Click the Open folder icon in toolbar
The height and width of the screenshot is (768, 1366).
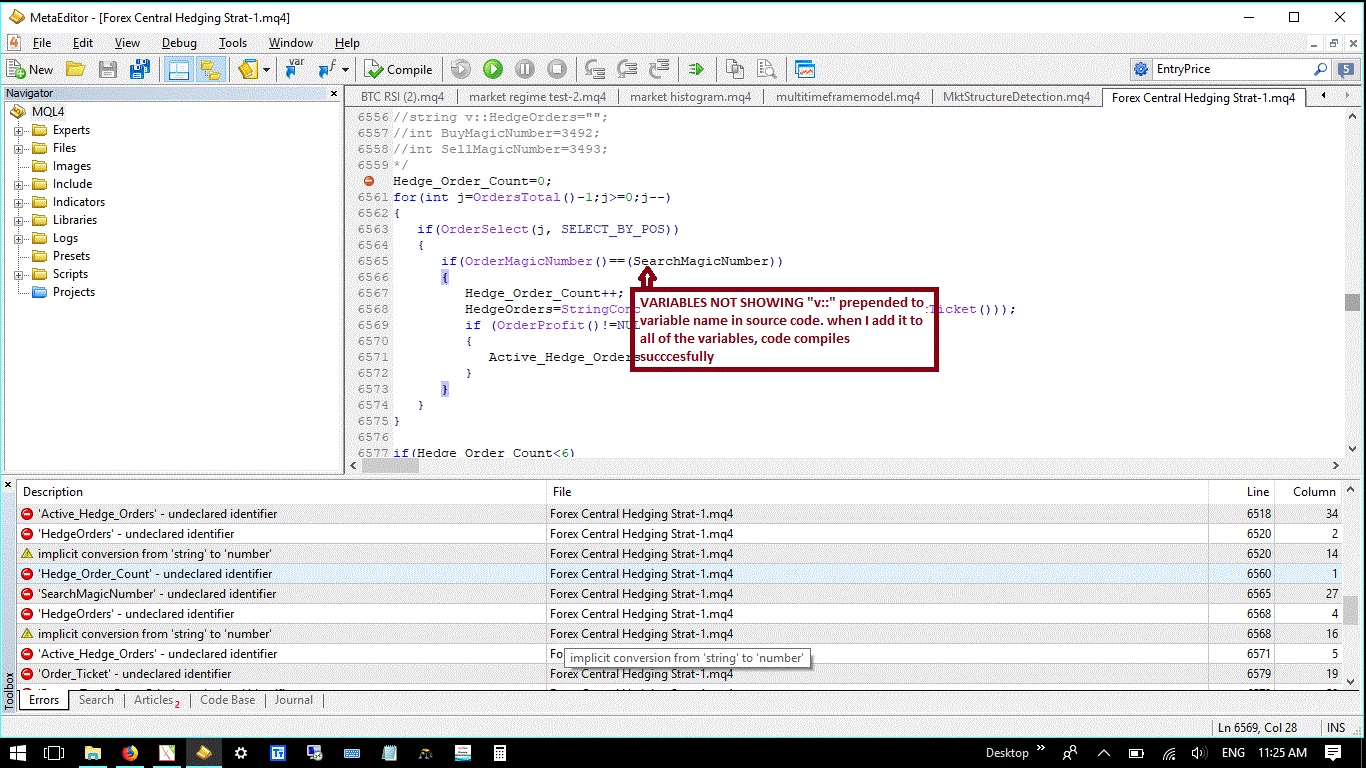click(x=75, y=69)
